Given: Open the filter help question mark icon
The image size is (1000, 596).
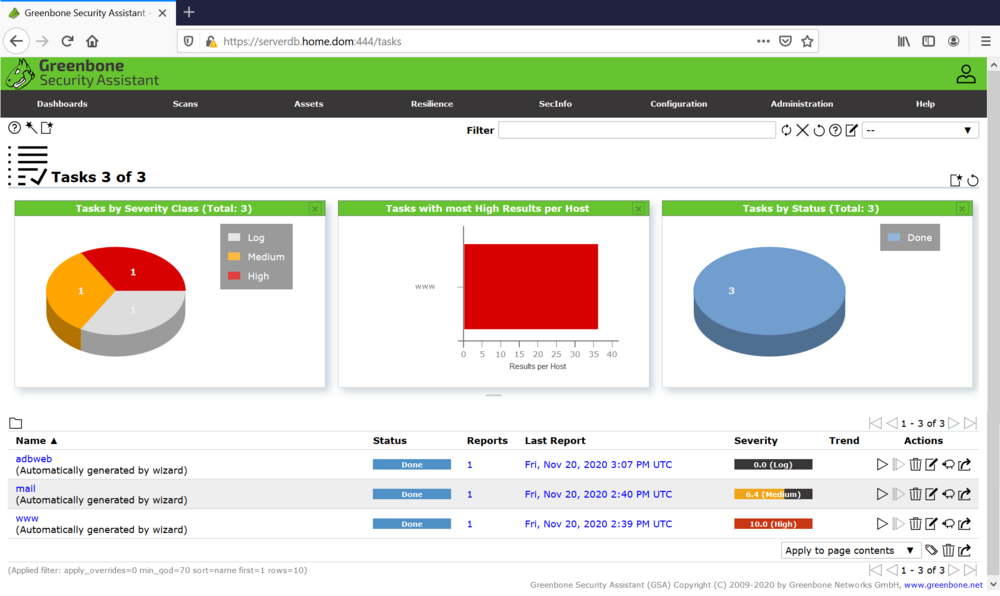Looking at the screenshot, I should coord(835,130).
